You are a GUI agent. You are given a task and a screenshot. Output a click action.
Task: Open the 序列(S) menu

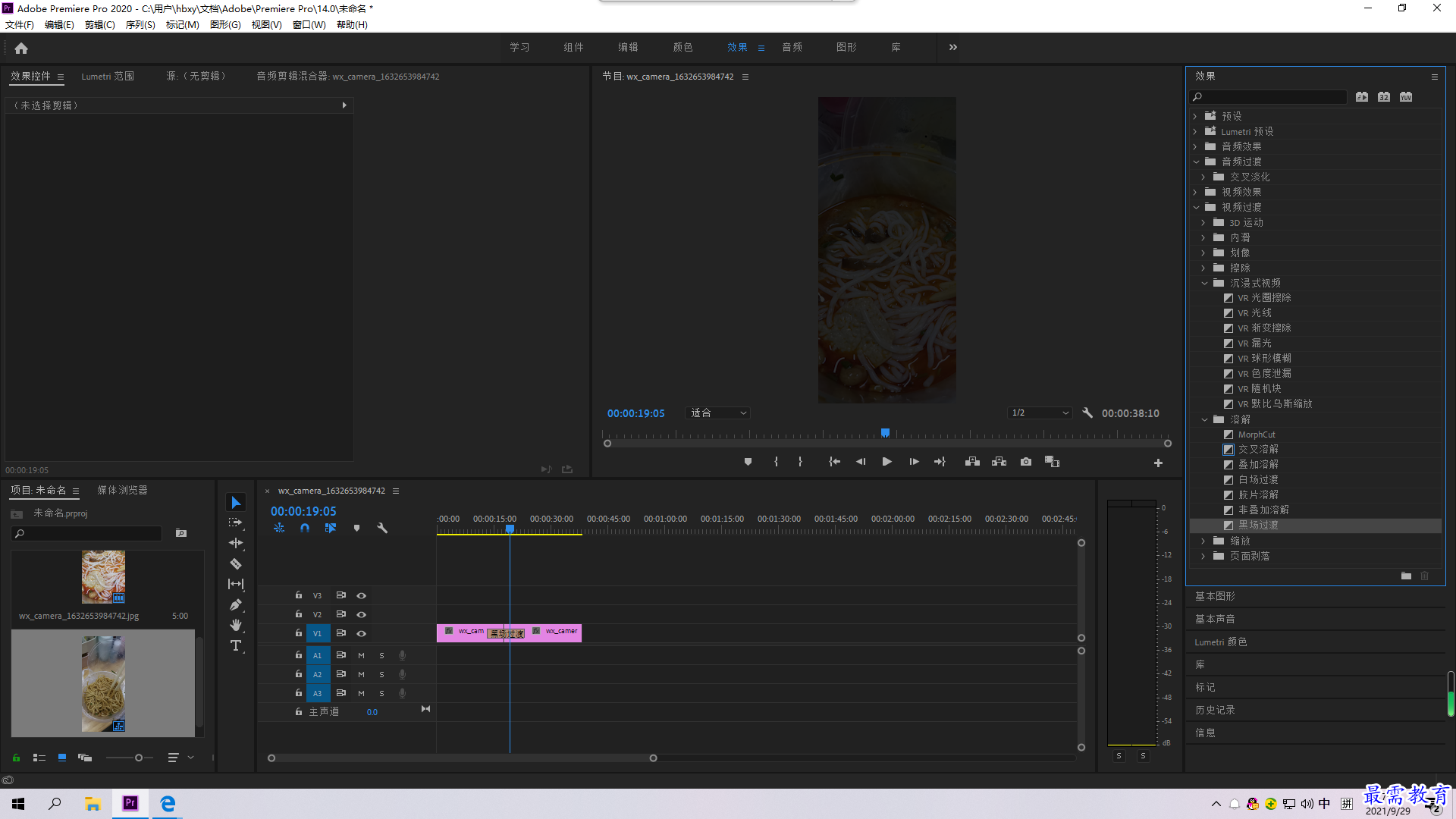tap(140, 25)
